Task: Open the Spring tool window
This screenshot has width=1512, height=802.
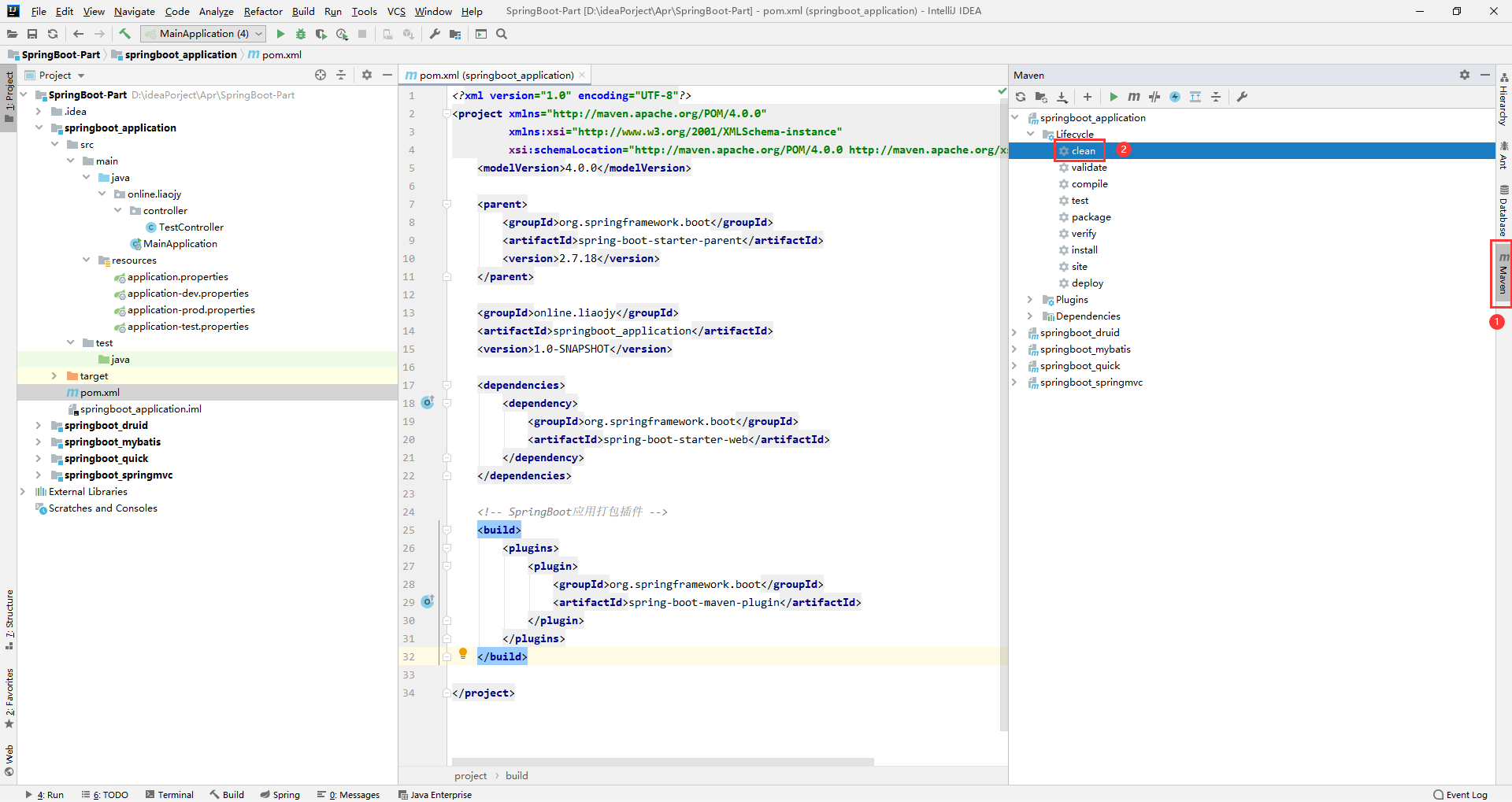Action: point(280,794)
